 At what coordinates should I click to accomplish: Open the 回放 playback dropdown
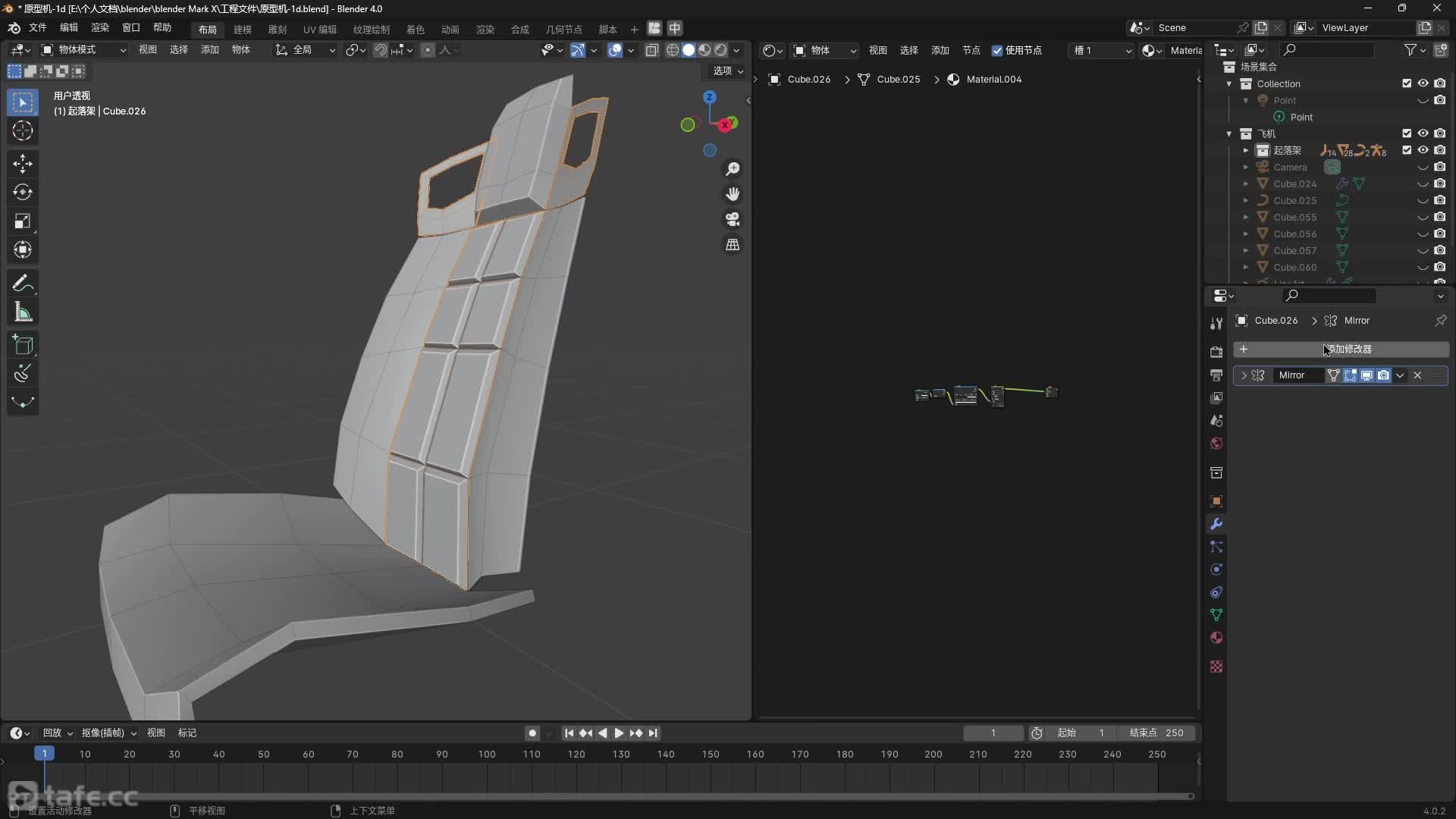point(58,733)
